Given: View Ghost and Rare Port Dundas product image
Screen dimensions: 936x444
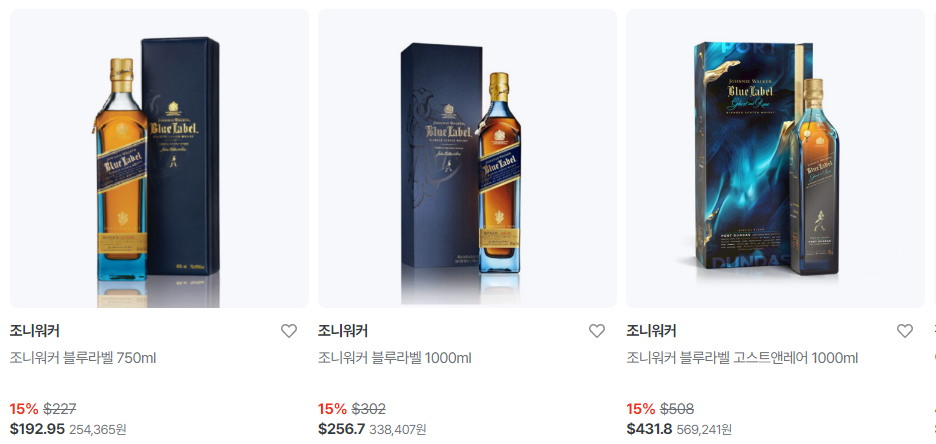Looking at the screenshot, I should [x=775, y=158].
